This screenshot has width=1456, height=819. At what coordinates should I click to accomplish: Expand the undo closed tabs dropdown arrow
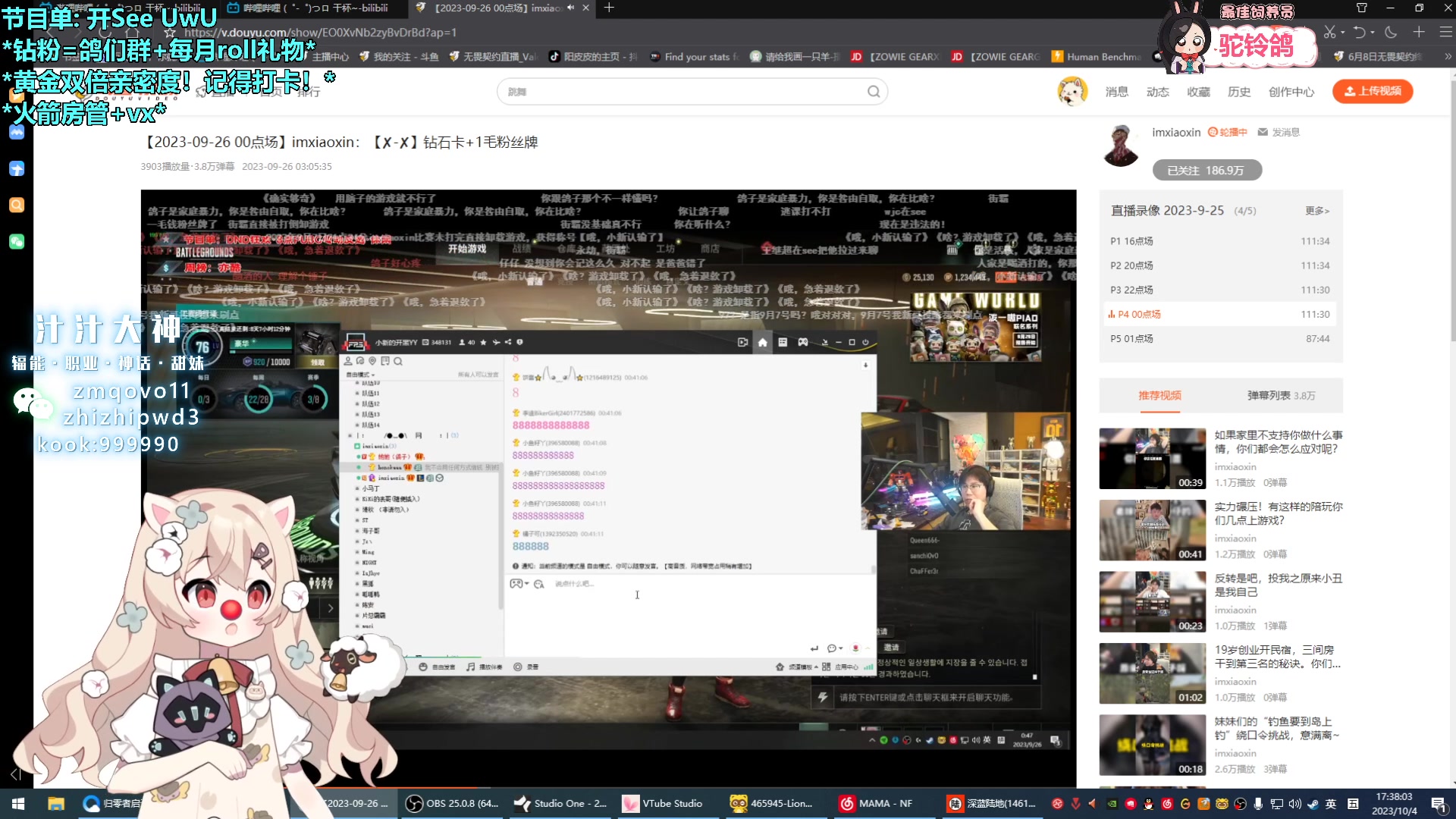pos(1373,33)
